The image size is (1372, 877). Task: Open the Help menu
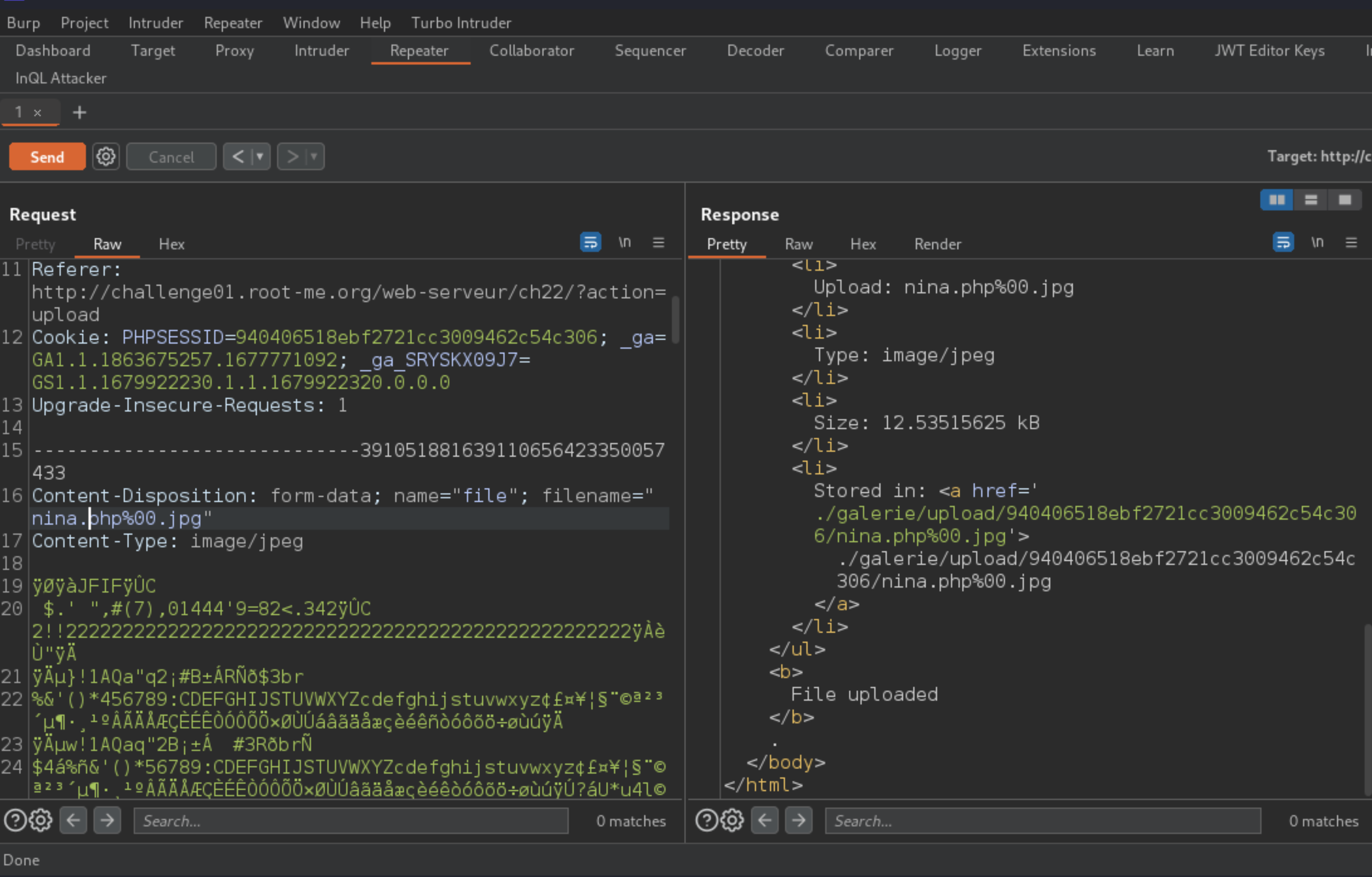pos(375,23)
